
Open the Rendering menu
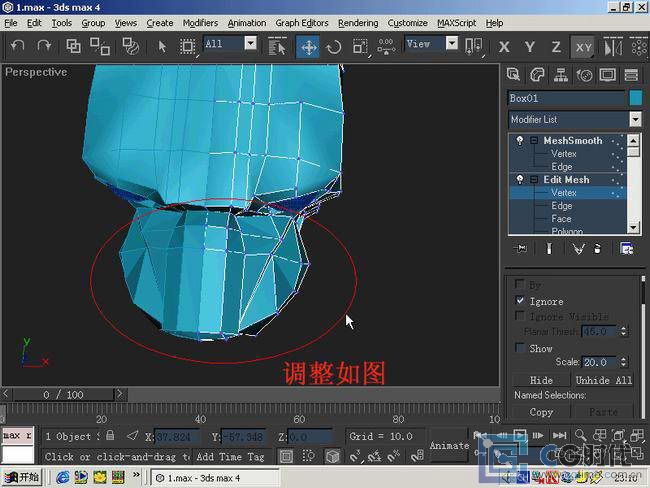click(358, 23)
